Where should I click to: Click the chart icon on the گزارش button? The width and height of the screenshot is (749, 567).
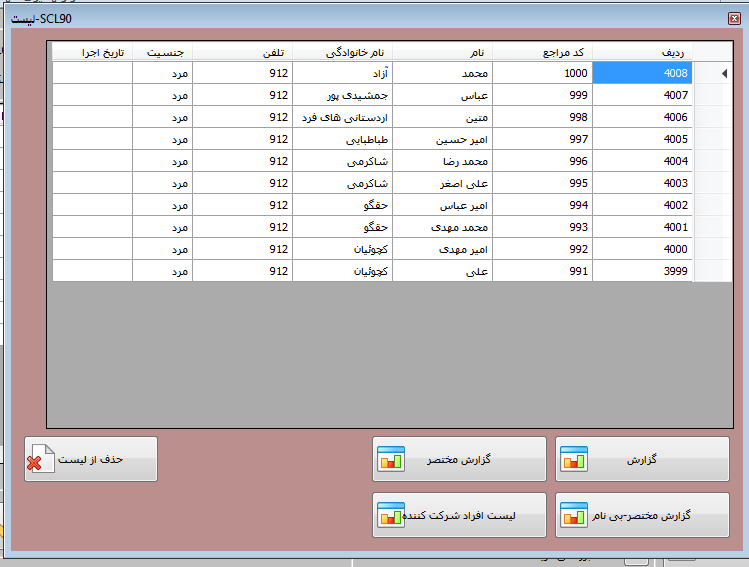pos(574,459)
